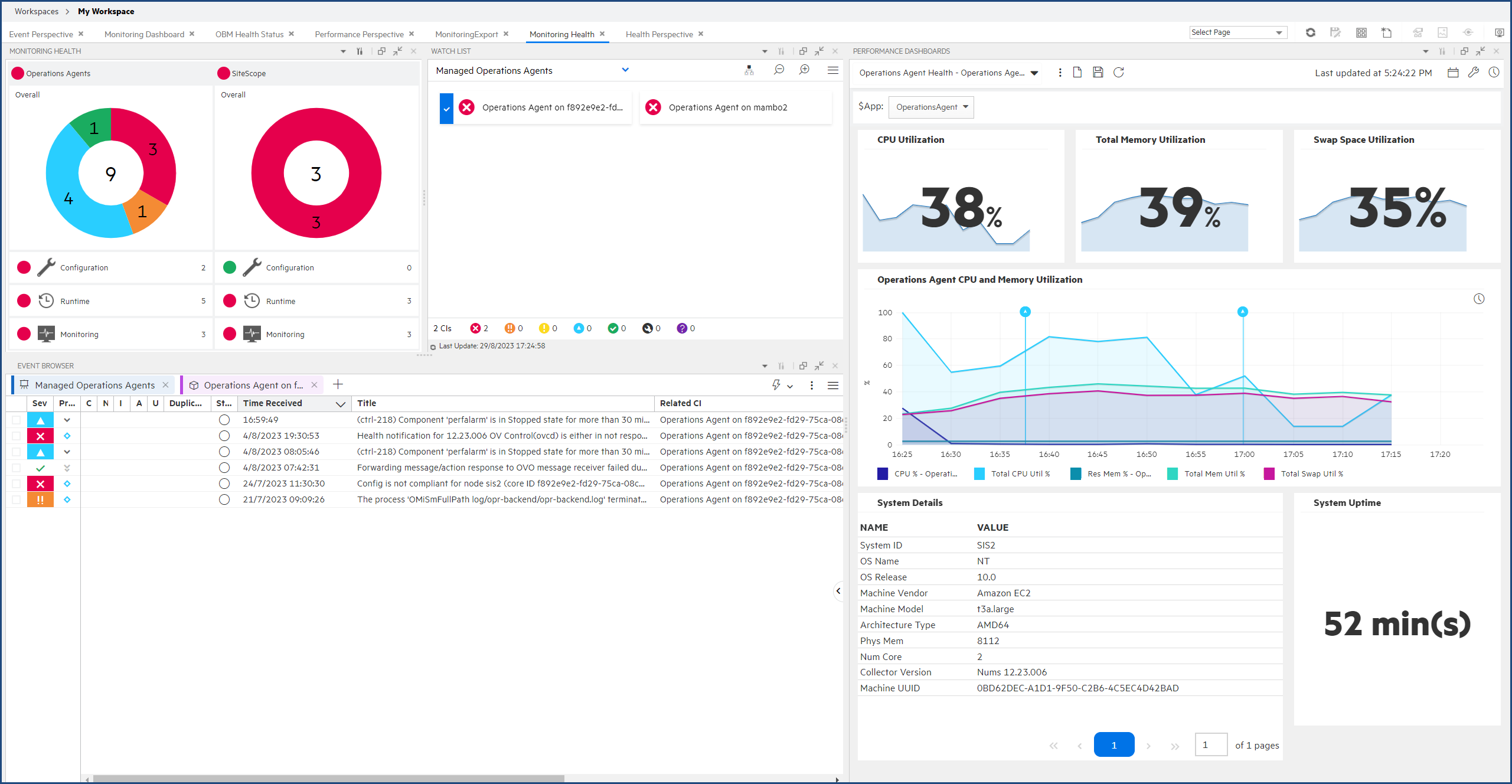
Task: Switch to the Health Perspective tab
Action: pyautogui.click(x=659, y=34)
